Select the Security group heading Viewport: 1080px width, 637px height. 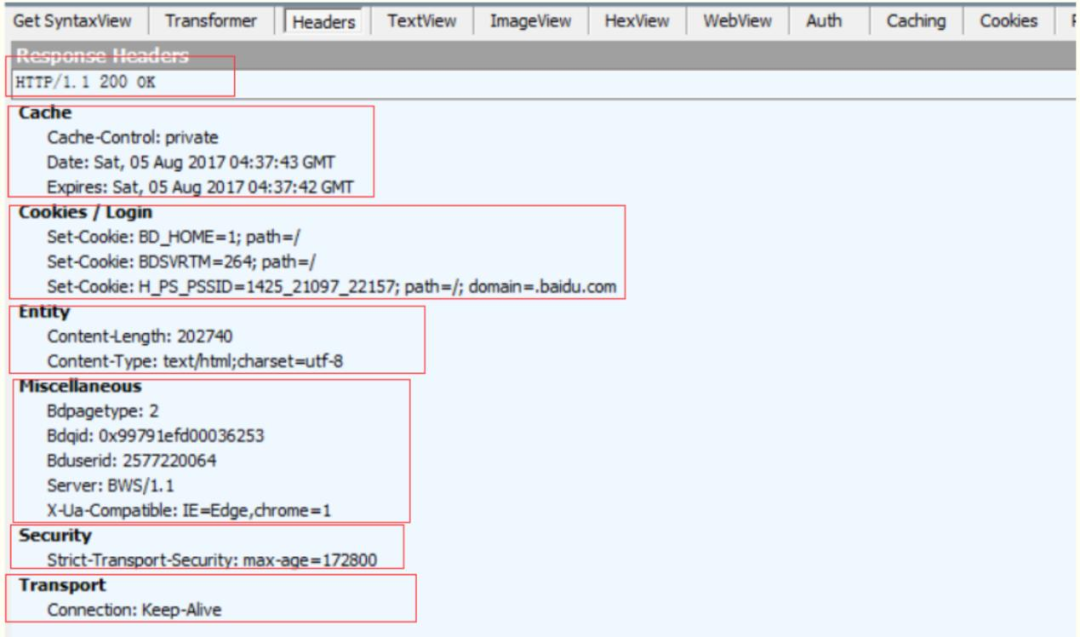point(55,536)
